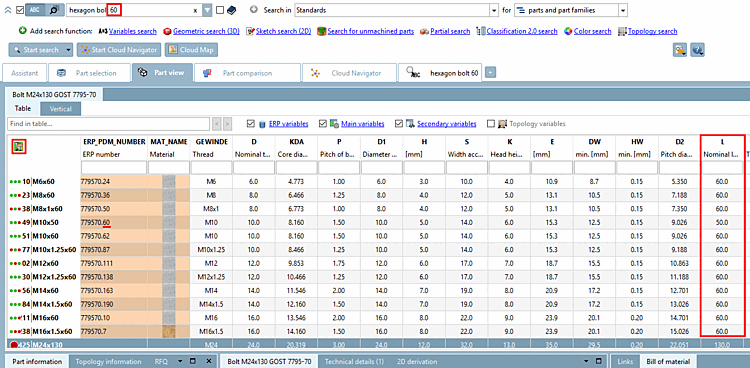Click the Find in table input field

coord(109,123)
